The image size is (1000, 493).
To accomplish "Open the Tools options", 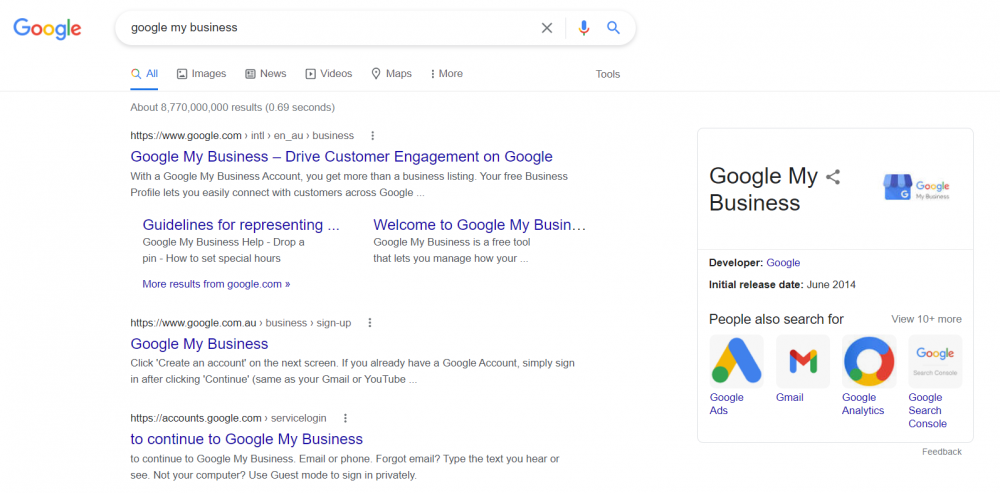I will pyautogui.click(x=608, y=75).
